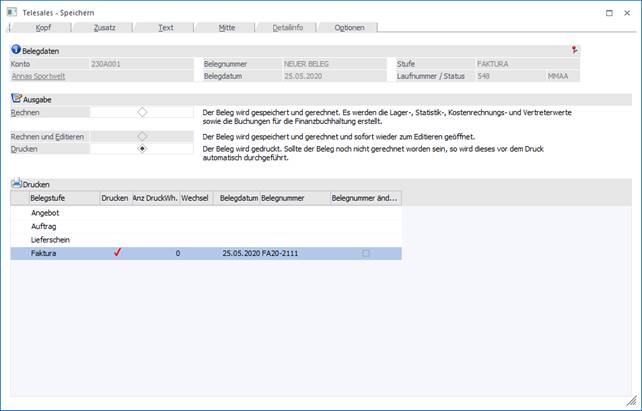The width and height of the screenshot is (642, 411).
Task: Click the red checkmark in Faktura row
Action: pos(116,254)
